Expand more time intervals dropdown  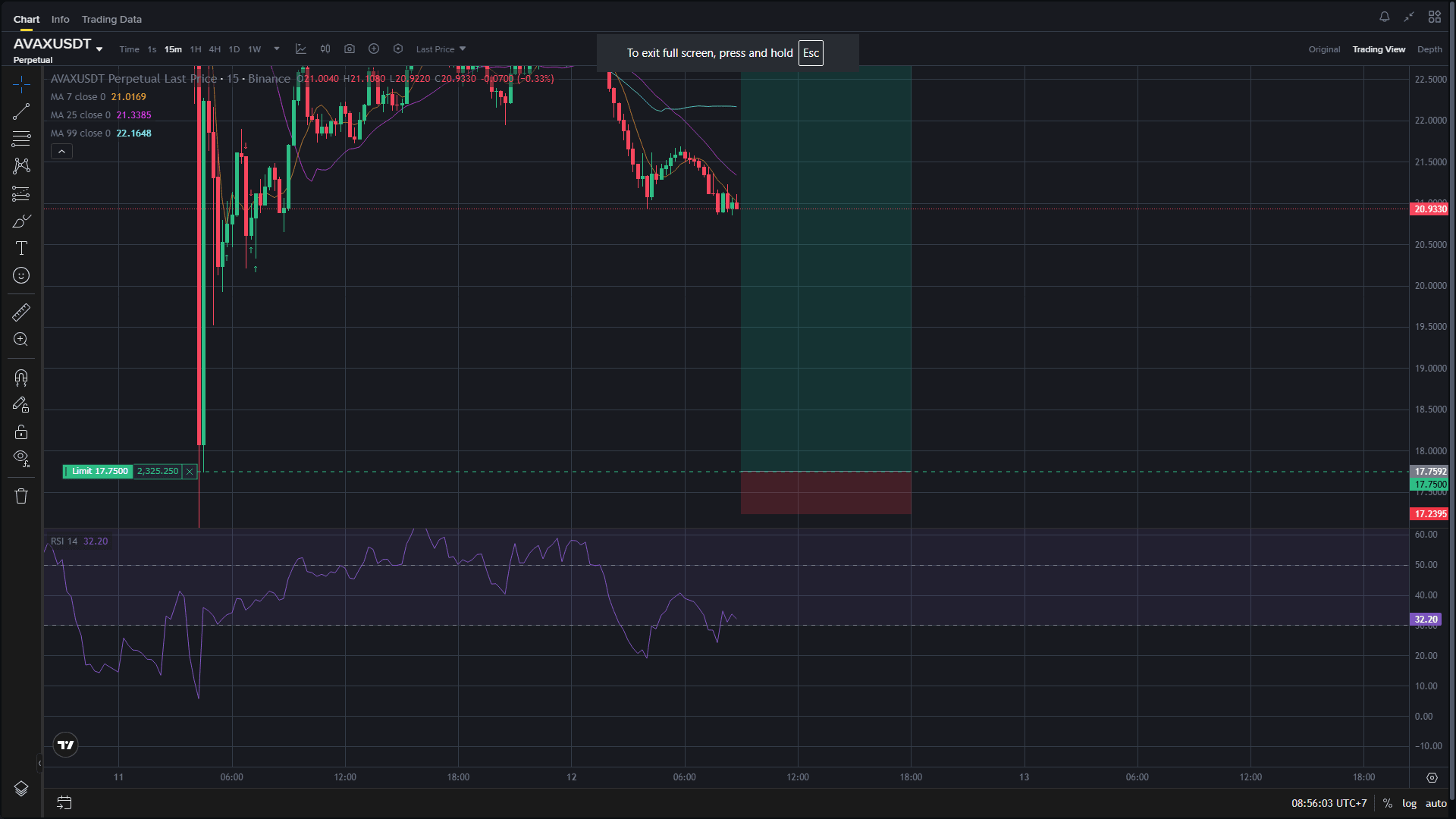click(277, 49)
